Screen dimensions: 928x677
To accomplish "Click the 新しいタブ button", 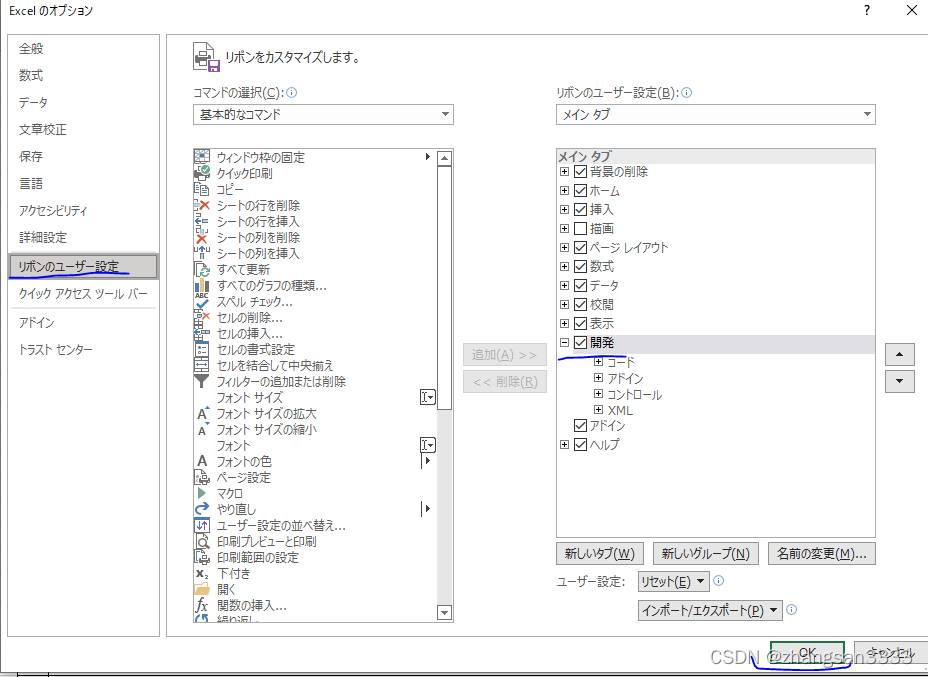I will 600,554.
